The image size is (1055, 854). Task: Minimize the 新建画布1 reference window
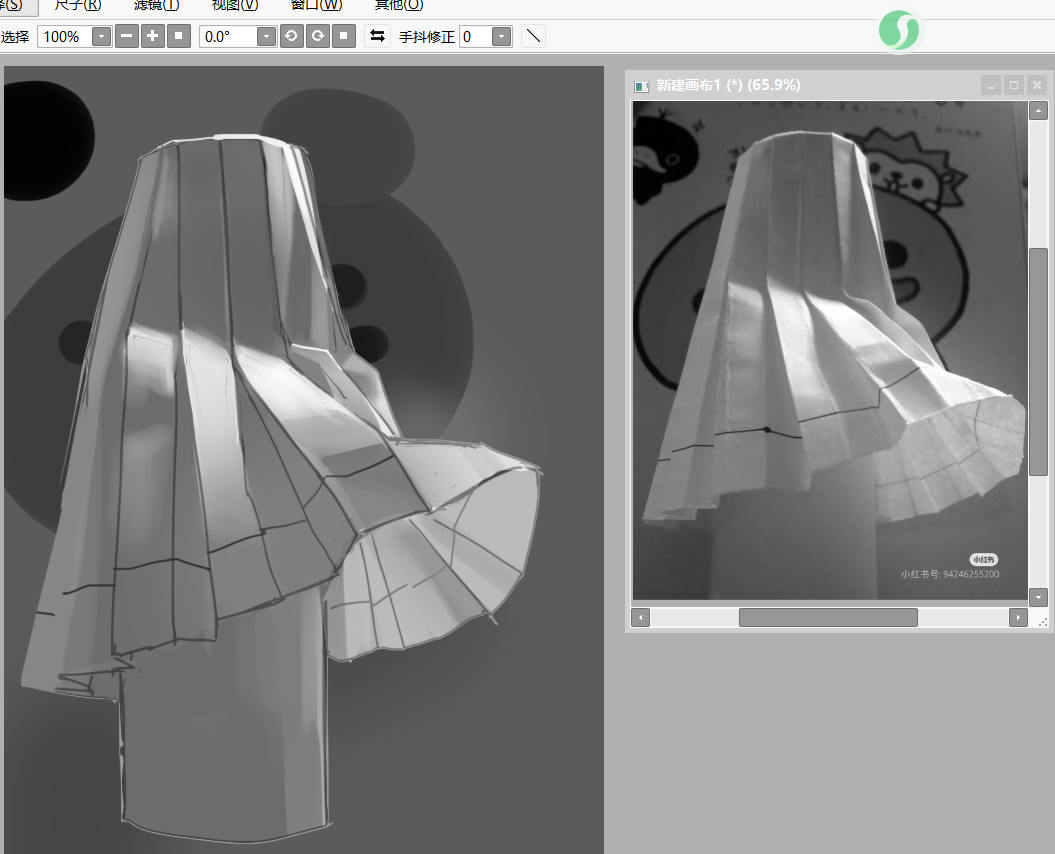pos(990,86)
